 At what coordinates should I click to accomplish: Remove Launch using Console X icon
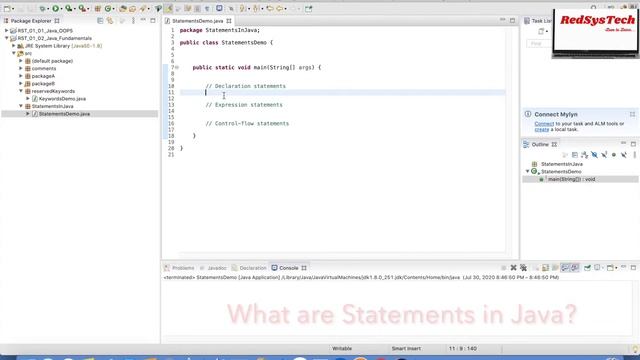[x=513, y=268]
